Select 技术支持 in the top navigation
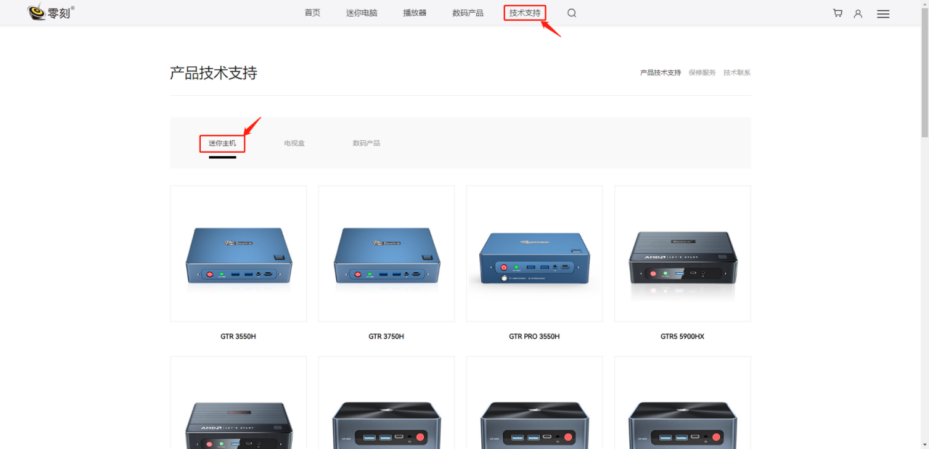Screen dimensions: 930x450 coord(525,13)
